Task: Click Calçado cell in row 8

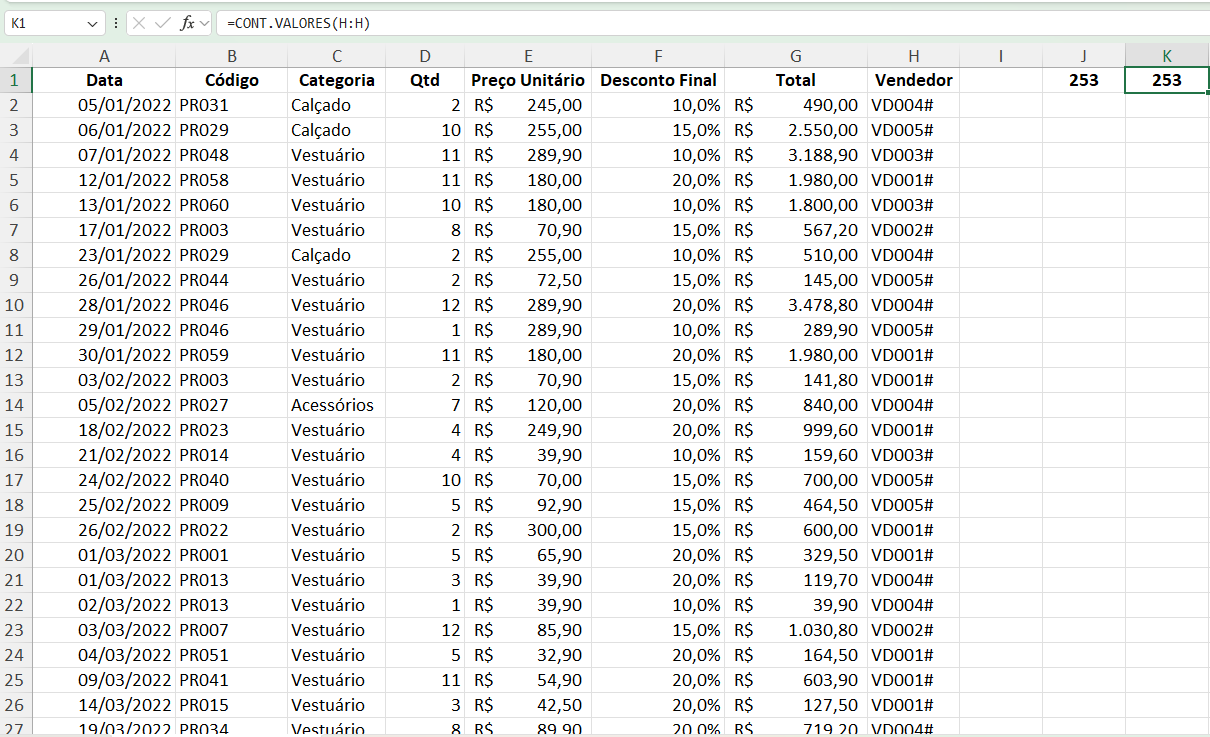Action: [x=336, y=255]
